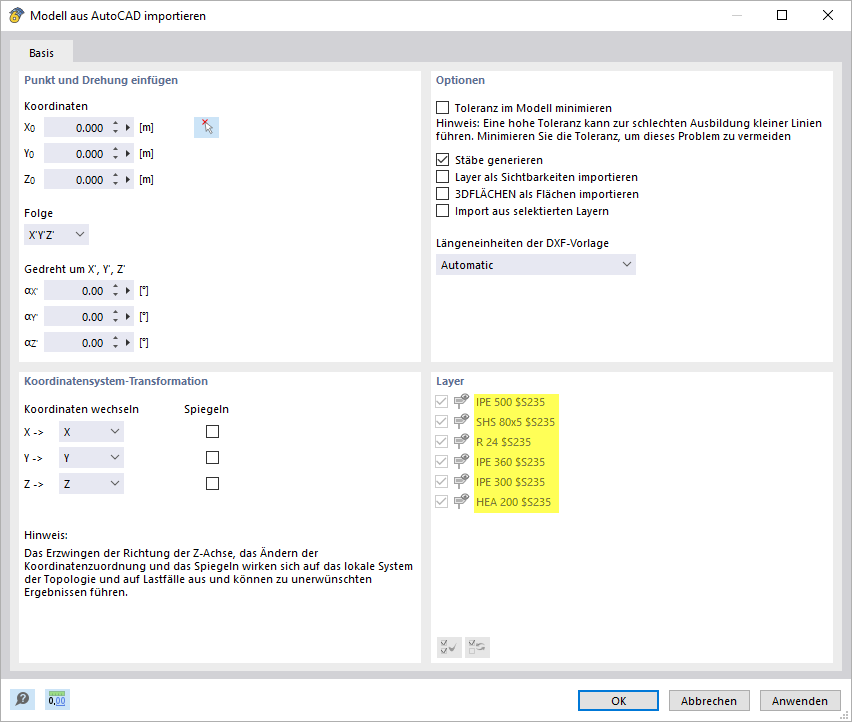This screenshot has height=722, width=852.
Task: Click the Anwenden button
Action: [x=800, y=701]
